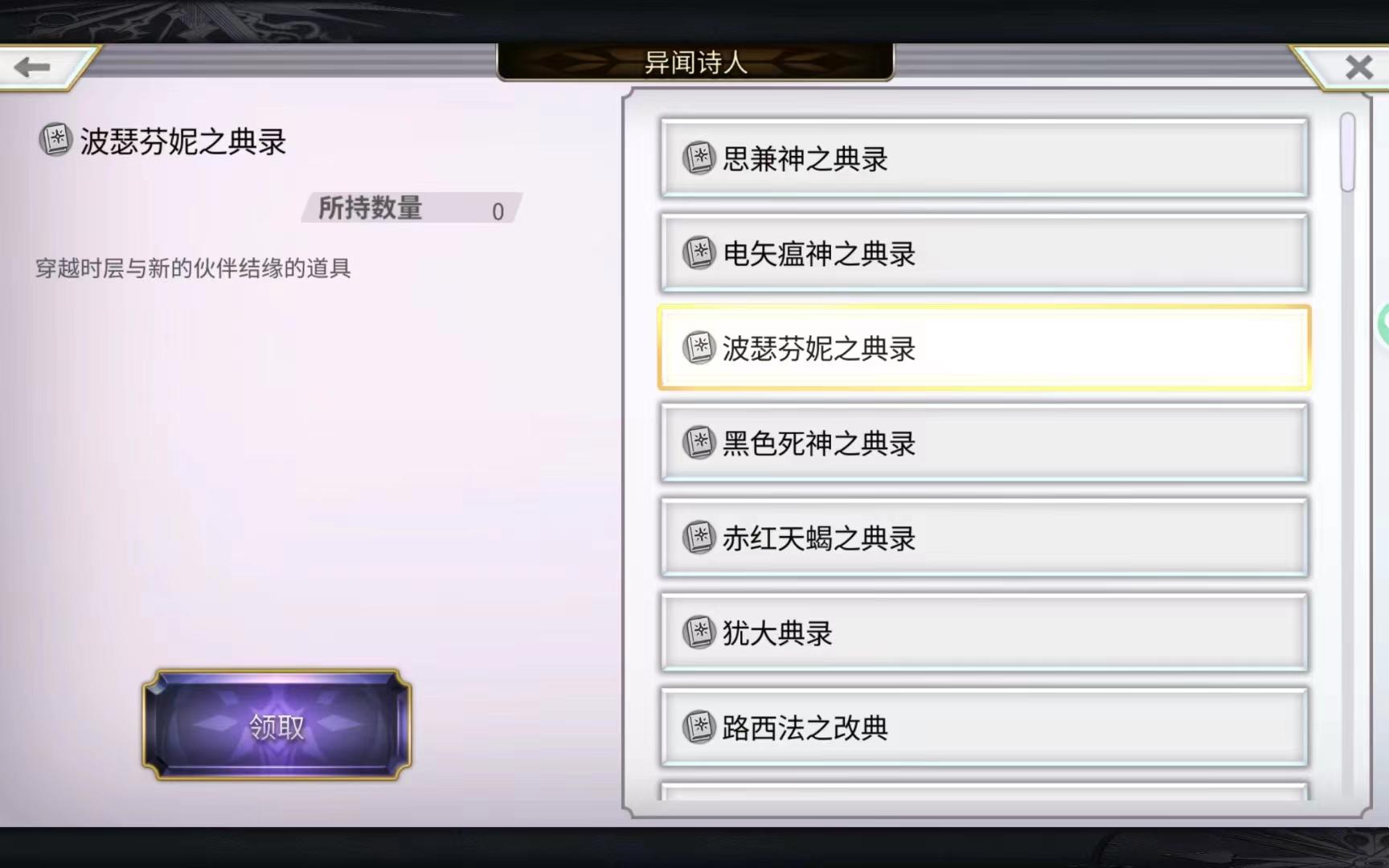Select the 犹大典录 list entry
This screenshot has width=1389, height=868.
point(985,633)
